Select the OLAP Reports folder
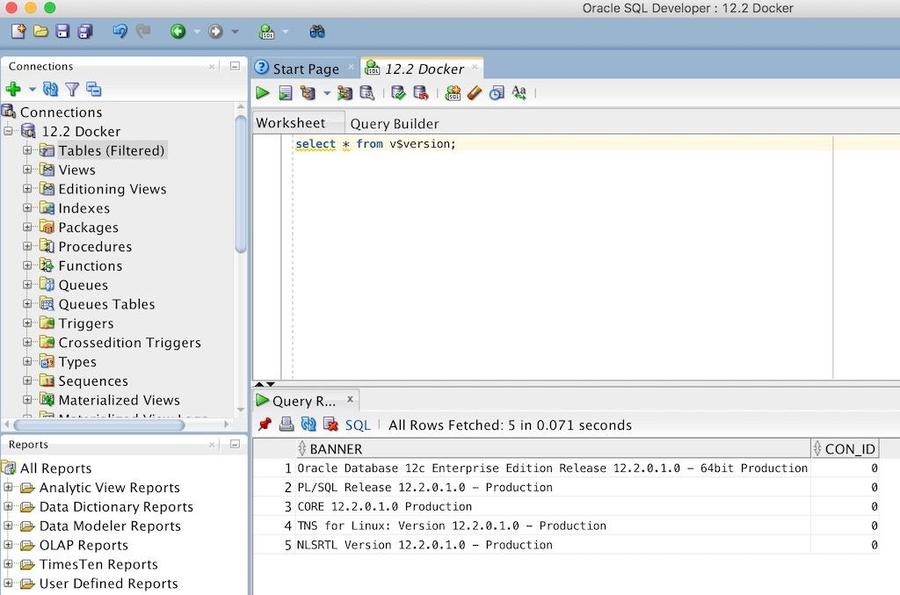 (x=84, y=545)
